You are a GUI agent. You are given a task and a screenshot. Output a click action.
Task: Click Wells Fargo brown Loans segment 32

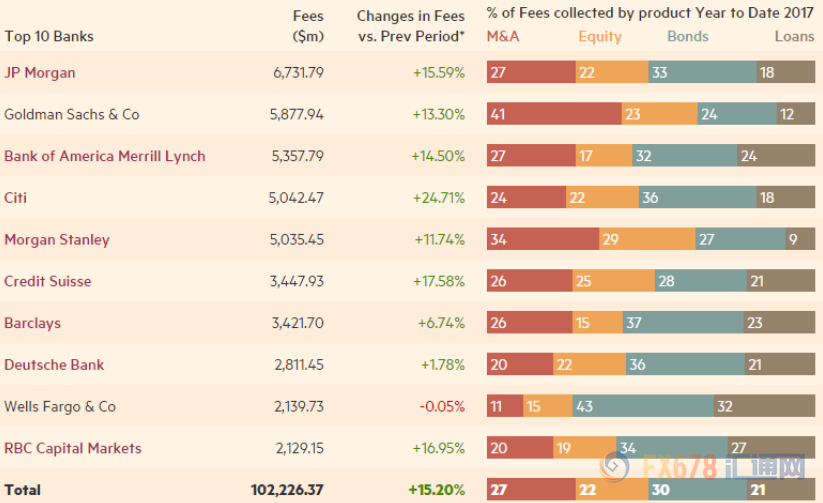point(764,406)
